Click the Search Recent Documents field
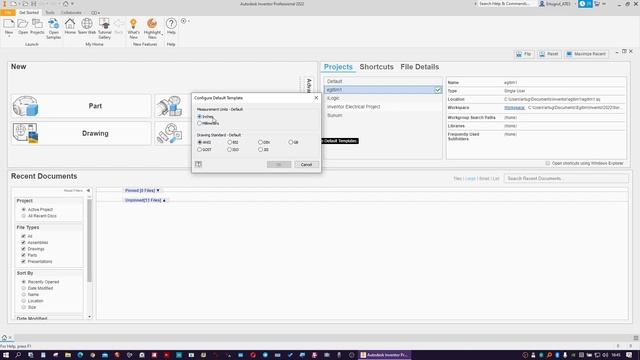 coord(566,178)
